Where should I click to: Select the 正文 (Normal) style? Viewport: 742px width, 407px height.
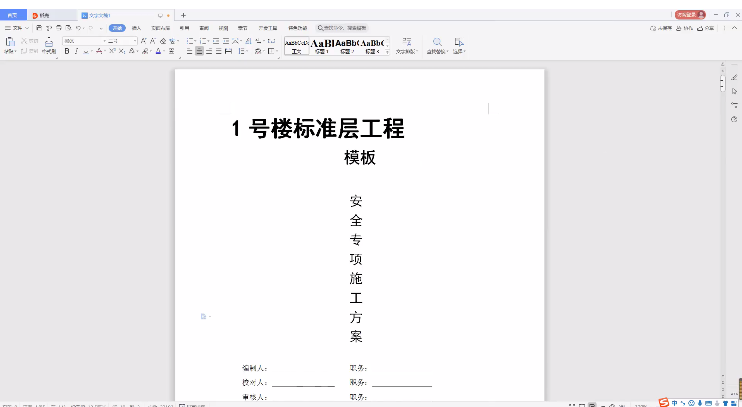297,46
